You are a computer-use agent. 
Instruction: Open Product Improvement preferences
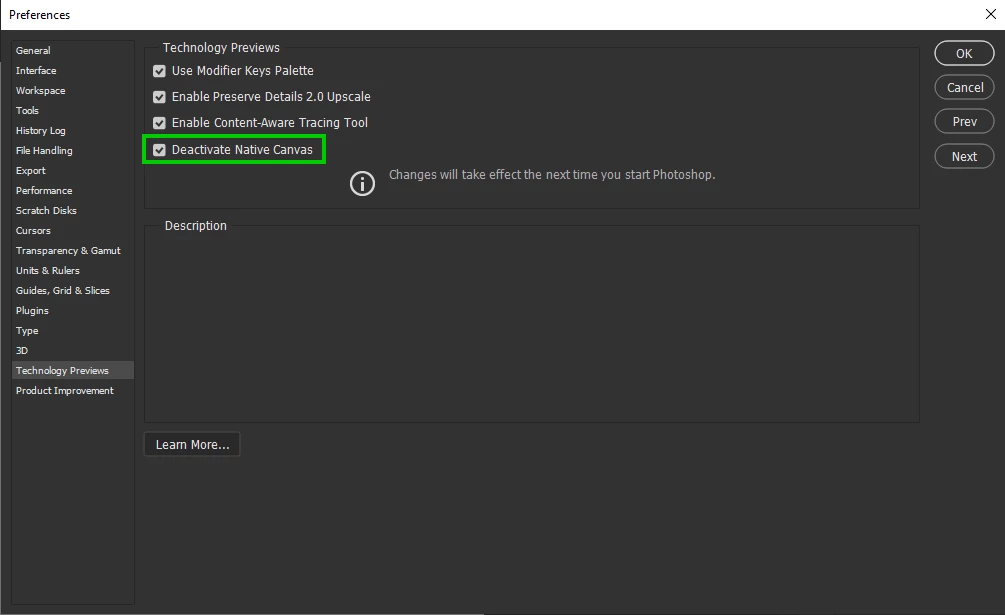pos(72,391)
